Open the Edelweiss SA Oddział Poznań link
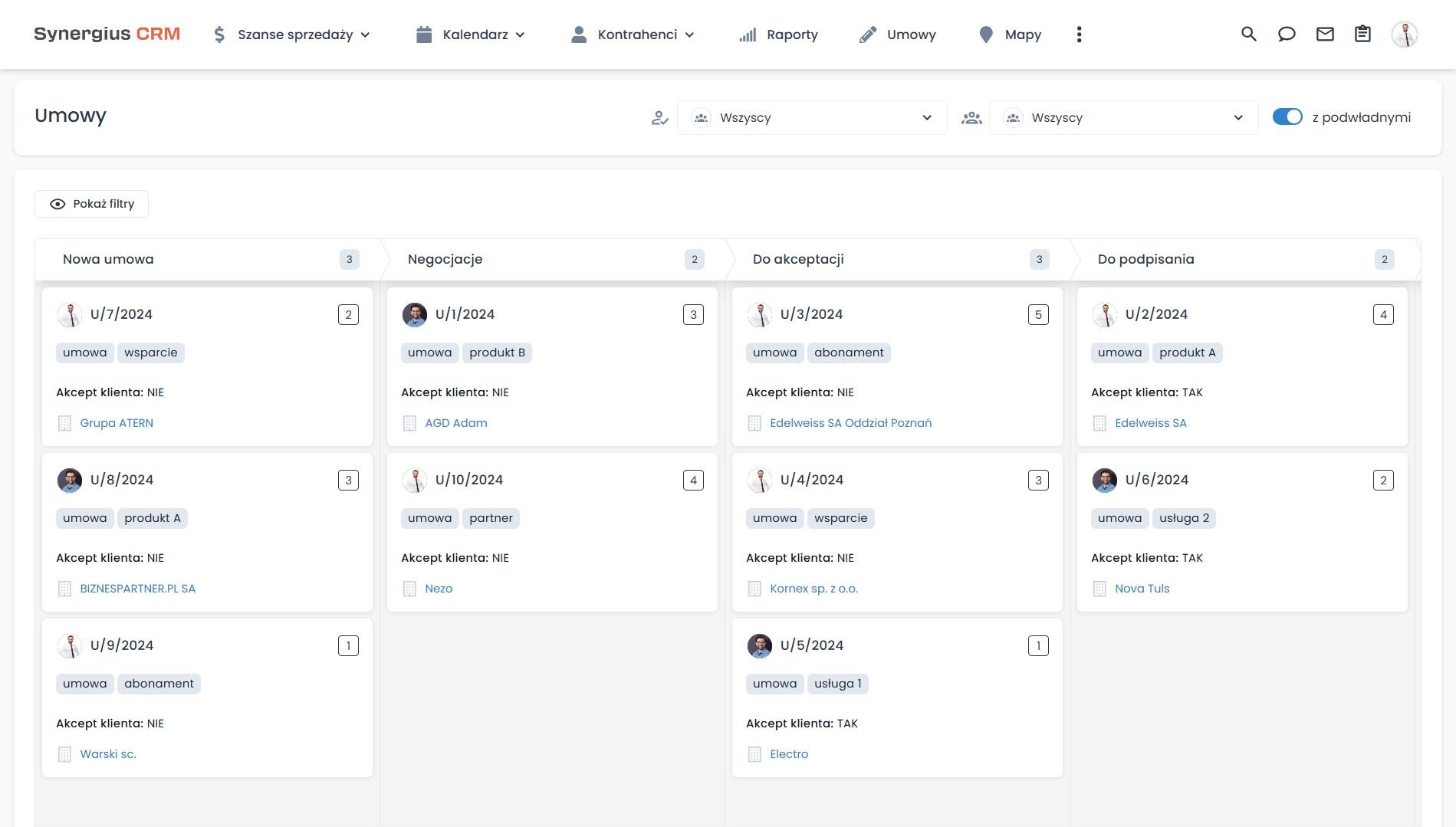The height and width of the screenshot is (827, 1456). click(850, 423)
